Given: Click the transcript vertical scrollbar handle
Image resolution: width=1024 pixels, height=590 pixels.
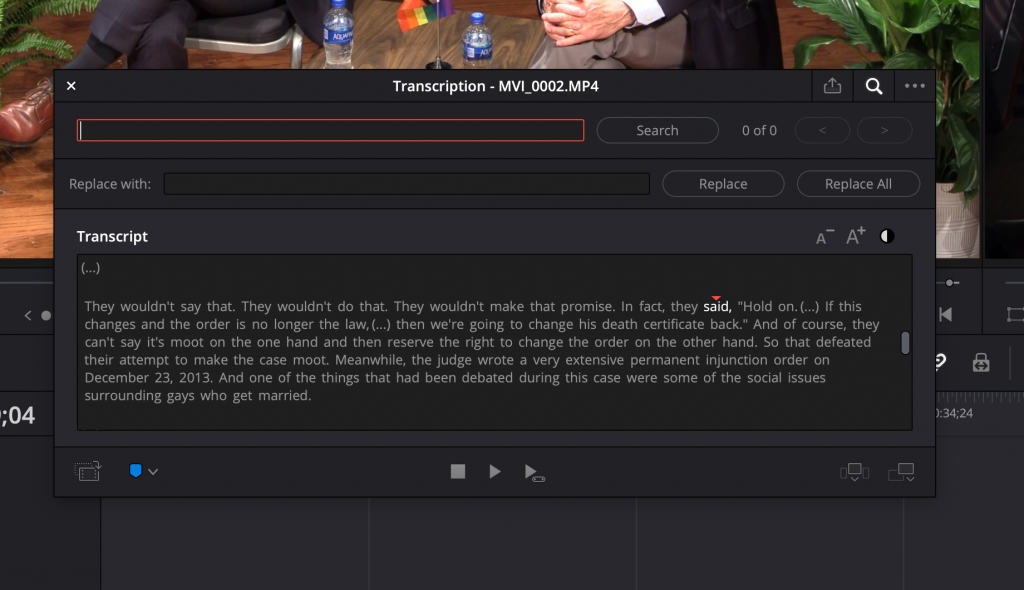Looking at the screenshot, I should (905, 343).
